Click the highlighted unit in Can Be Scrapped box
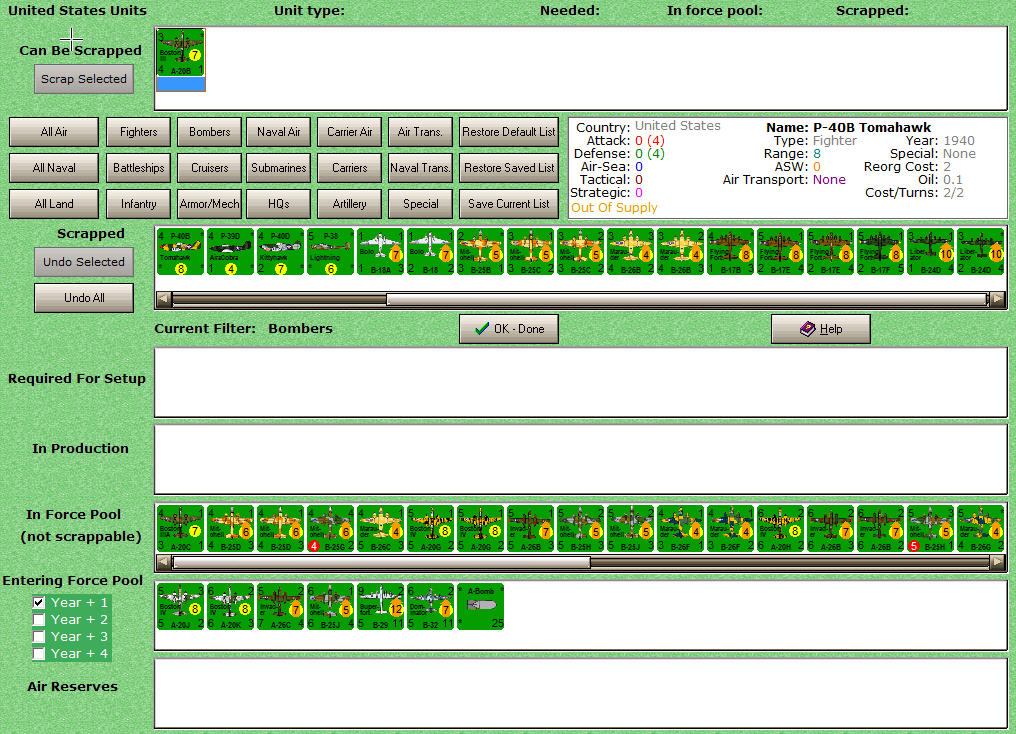The width and height of the screenshot is (1016, 734). (180, 55)
